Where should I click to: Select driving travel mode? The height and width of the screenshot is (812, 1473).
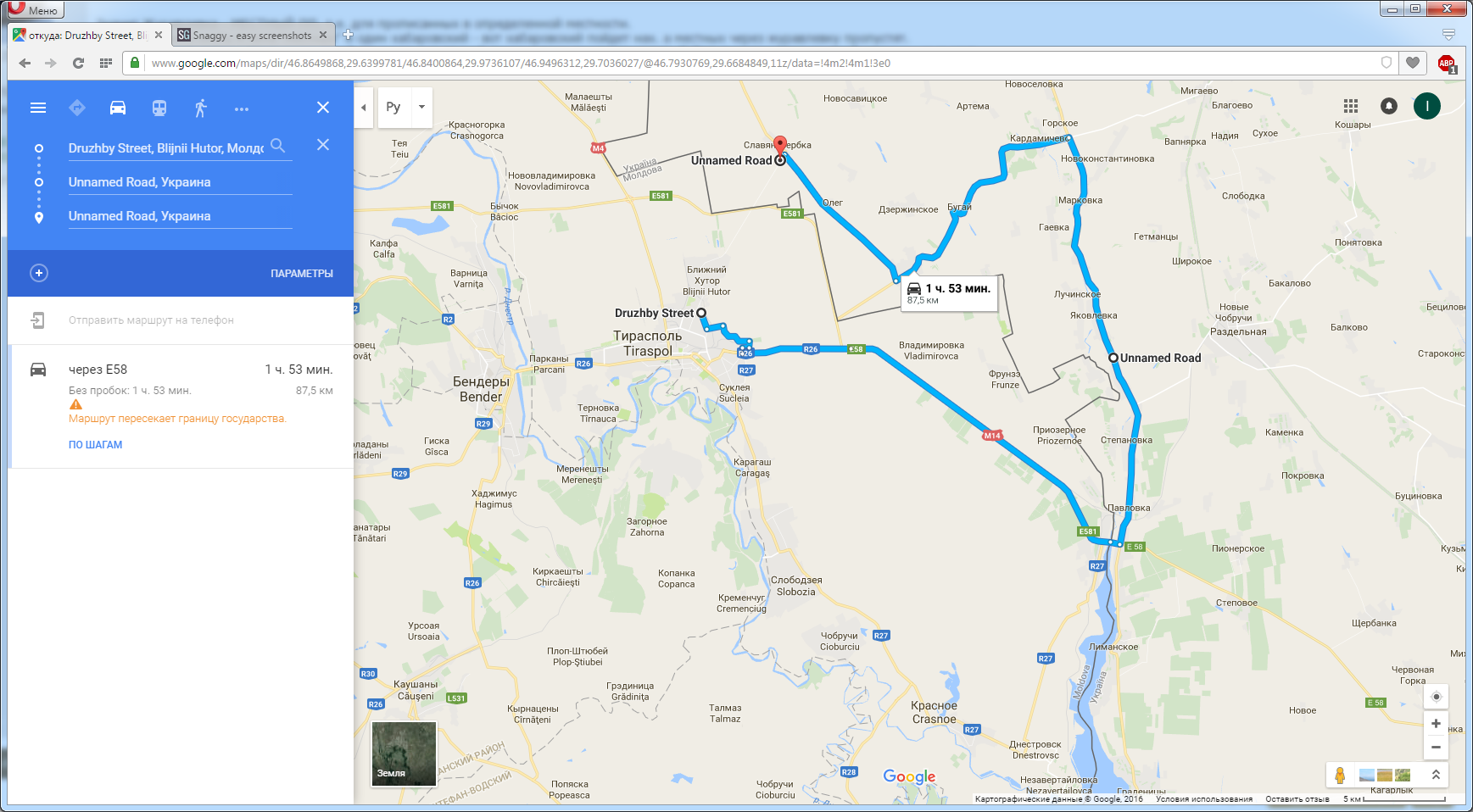118,108
